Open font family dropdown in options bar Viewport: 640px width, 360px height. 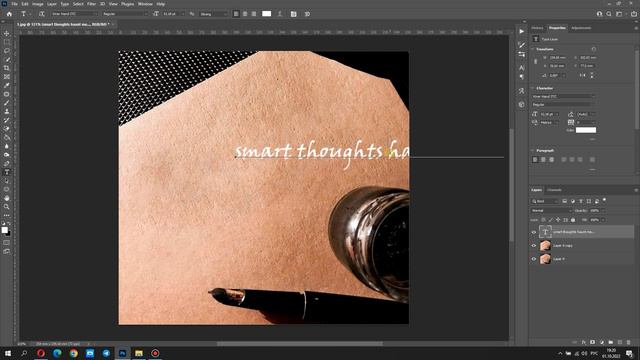(x=75, y=14)
